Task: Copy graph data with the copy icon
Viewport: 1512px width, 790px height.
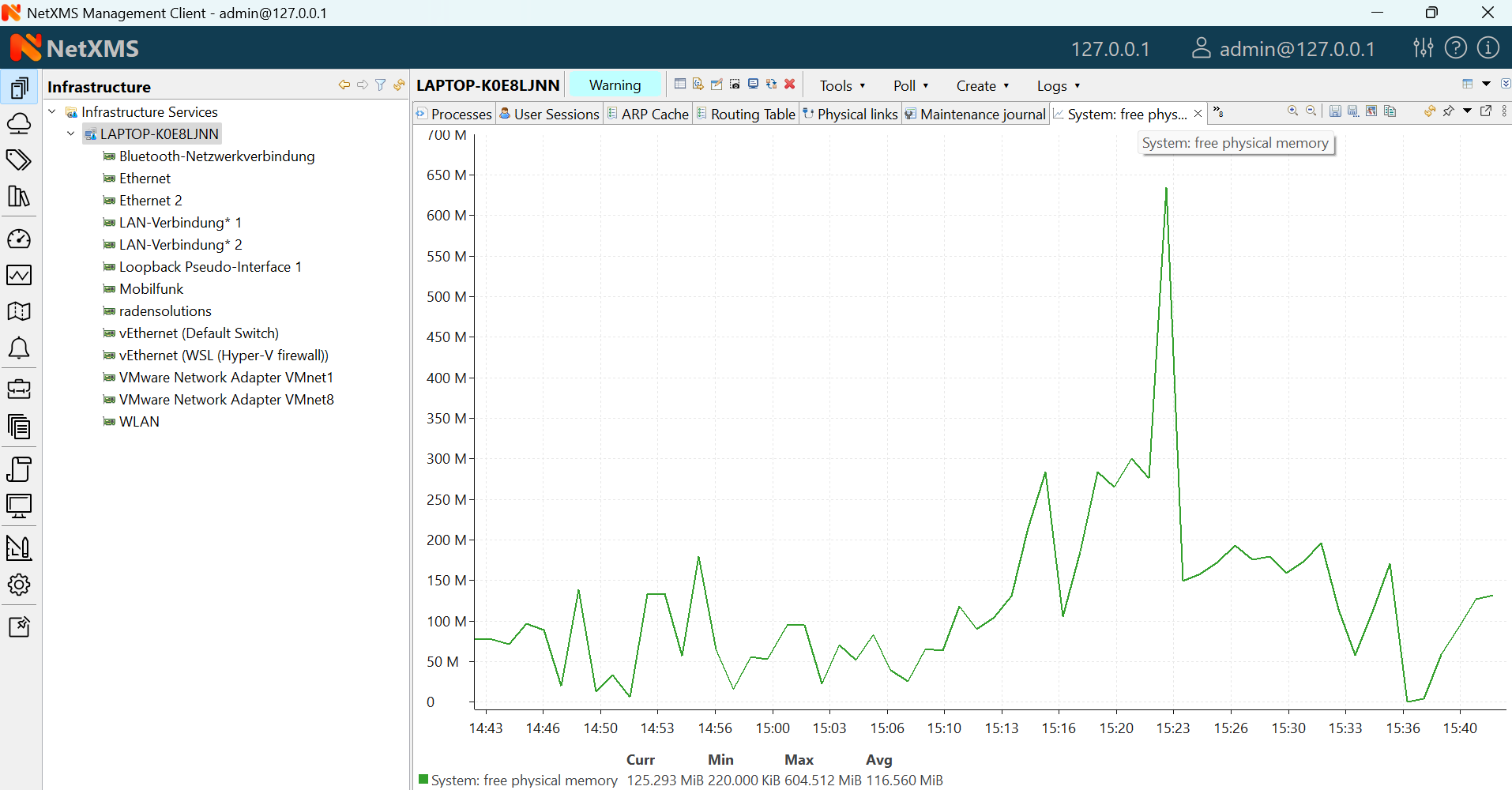Action: [1390, 111]
